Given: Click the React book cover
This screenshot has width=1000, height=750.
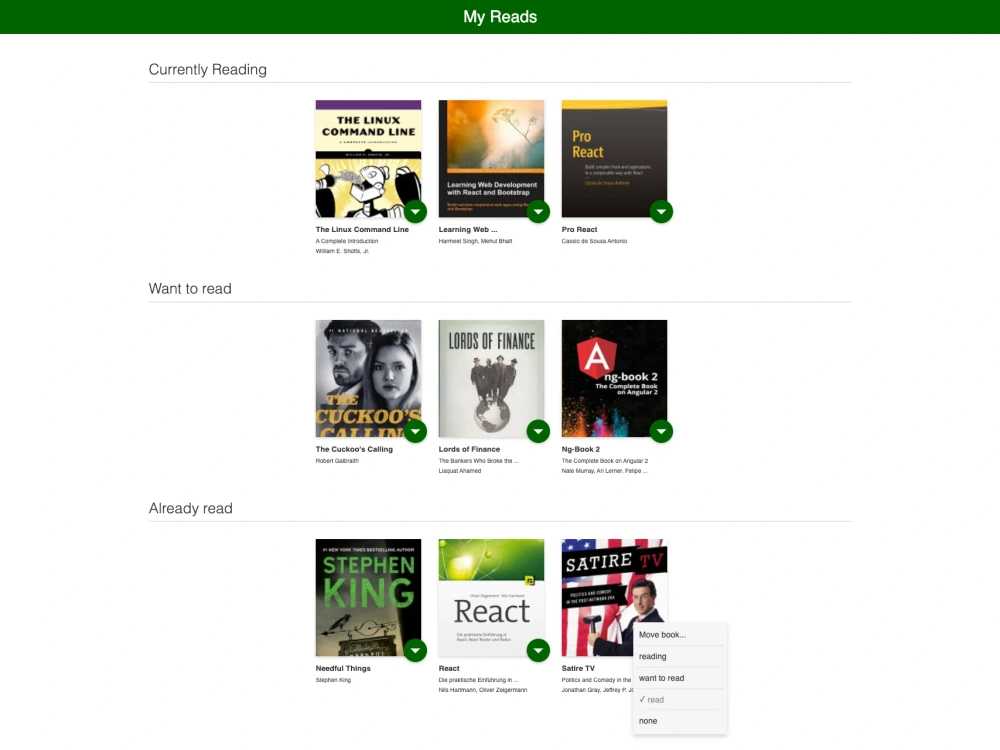Looking at the screenshot, I should [491, 598].
